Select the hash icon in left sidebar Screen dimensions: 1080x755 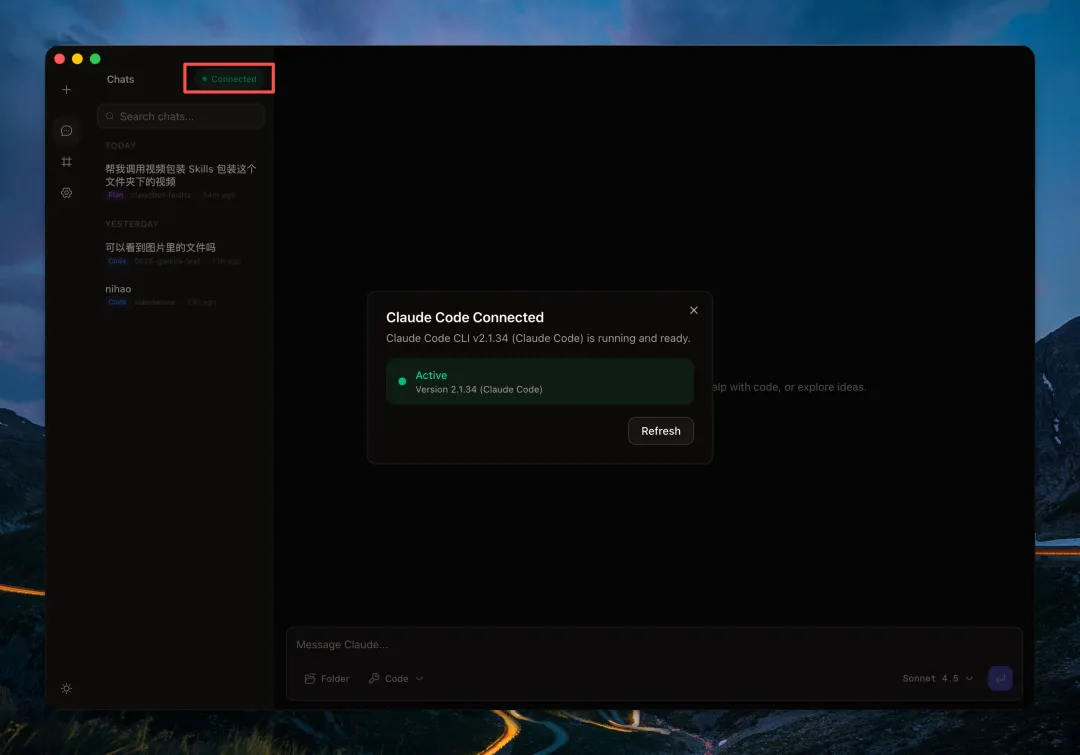click(67, 162)
